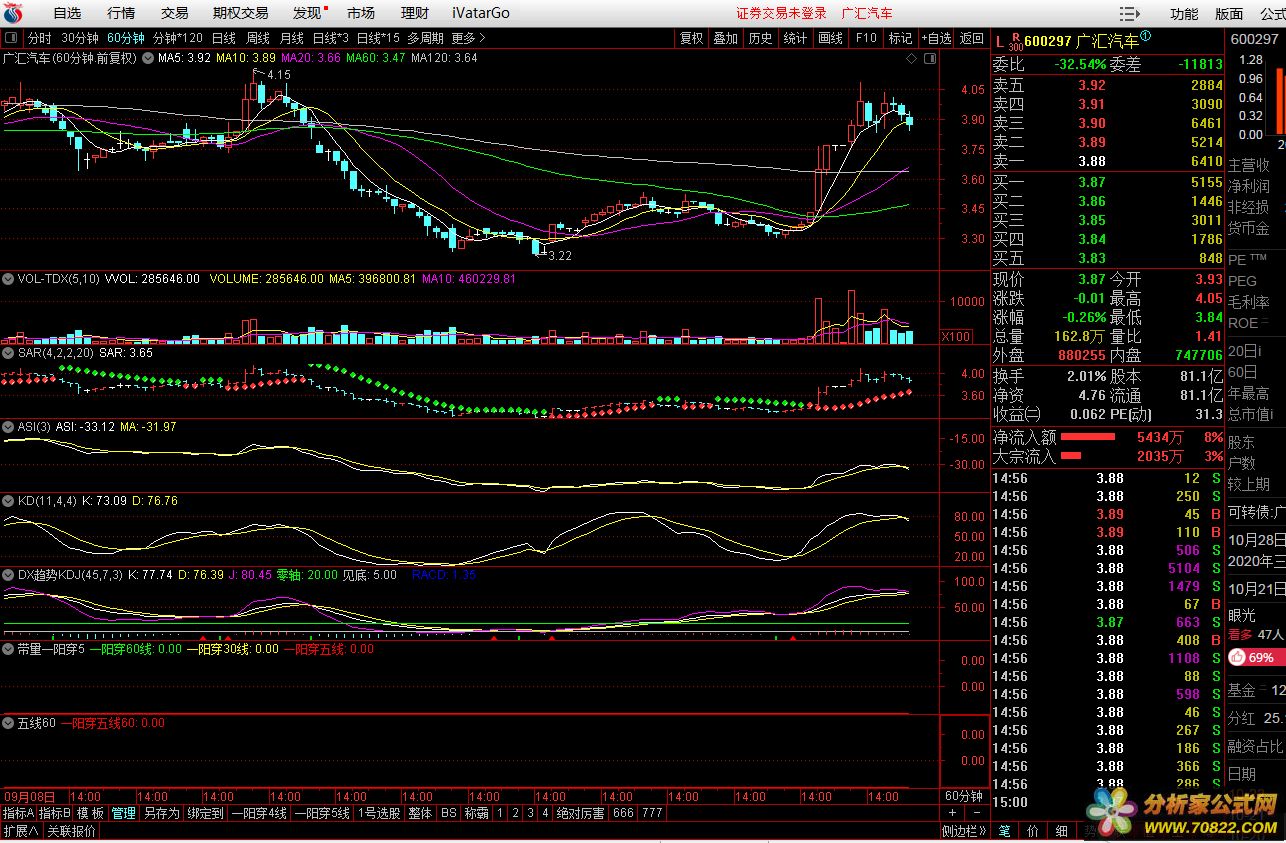Image resolution: width=1286 pixels, height=843 pixels.
Task: Expand the chart indicator dropdown beside 前复权
Action: (148, 58)
